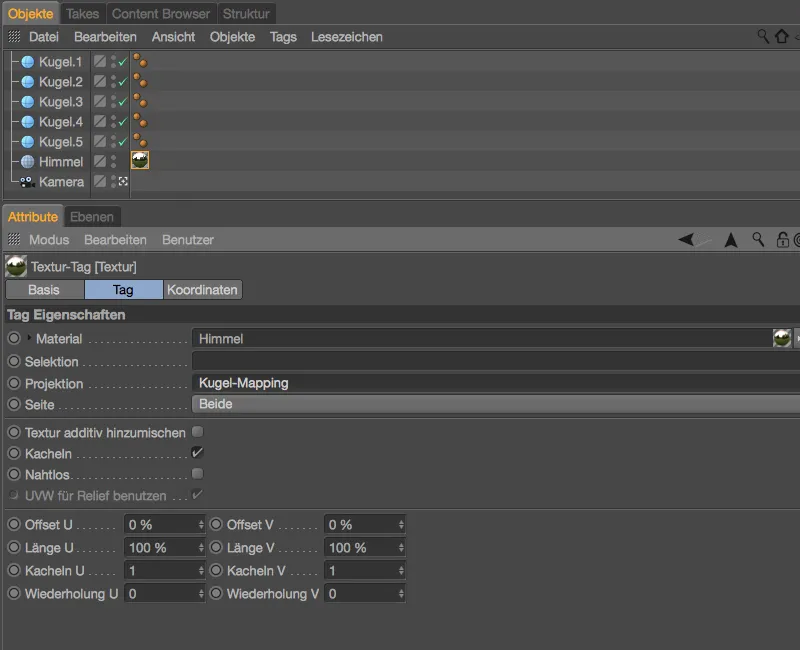Uncheck the Kacheln checkbox
Image resolution: width=800 pixels, height=650 pixels.
pyautogui.click(x=197, y=453)
